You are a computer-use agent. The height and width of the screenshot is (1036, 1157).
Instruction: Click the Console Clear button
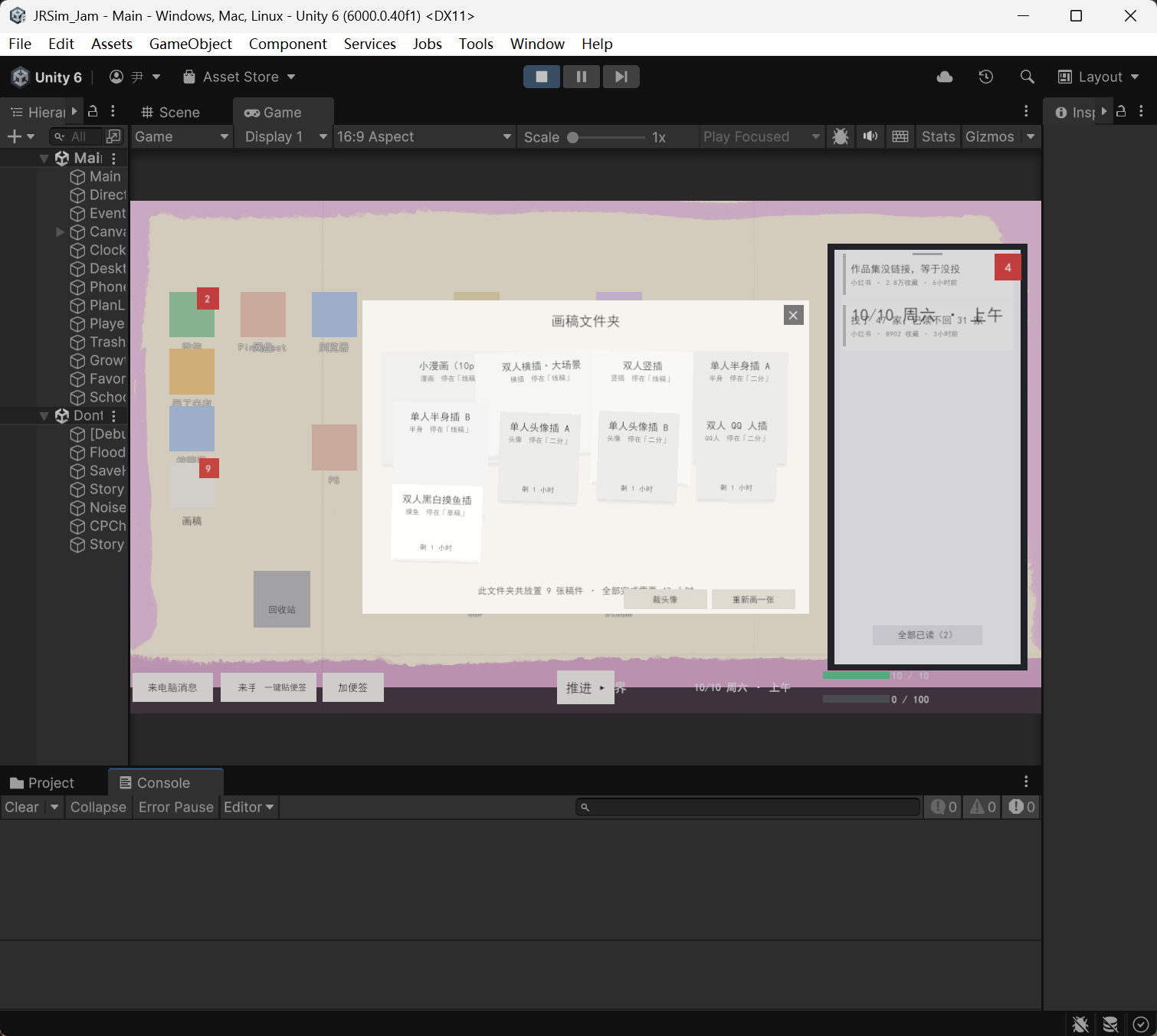pos(21,807)
